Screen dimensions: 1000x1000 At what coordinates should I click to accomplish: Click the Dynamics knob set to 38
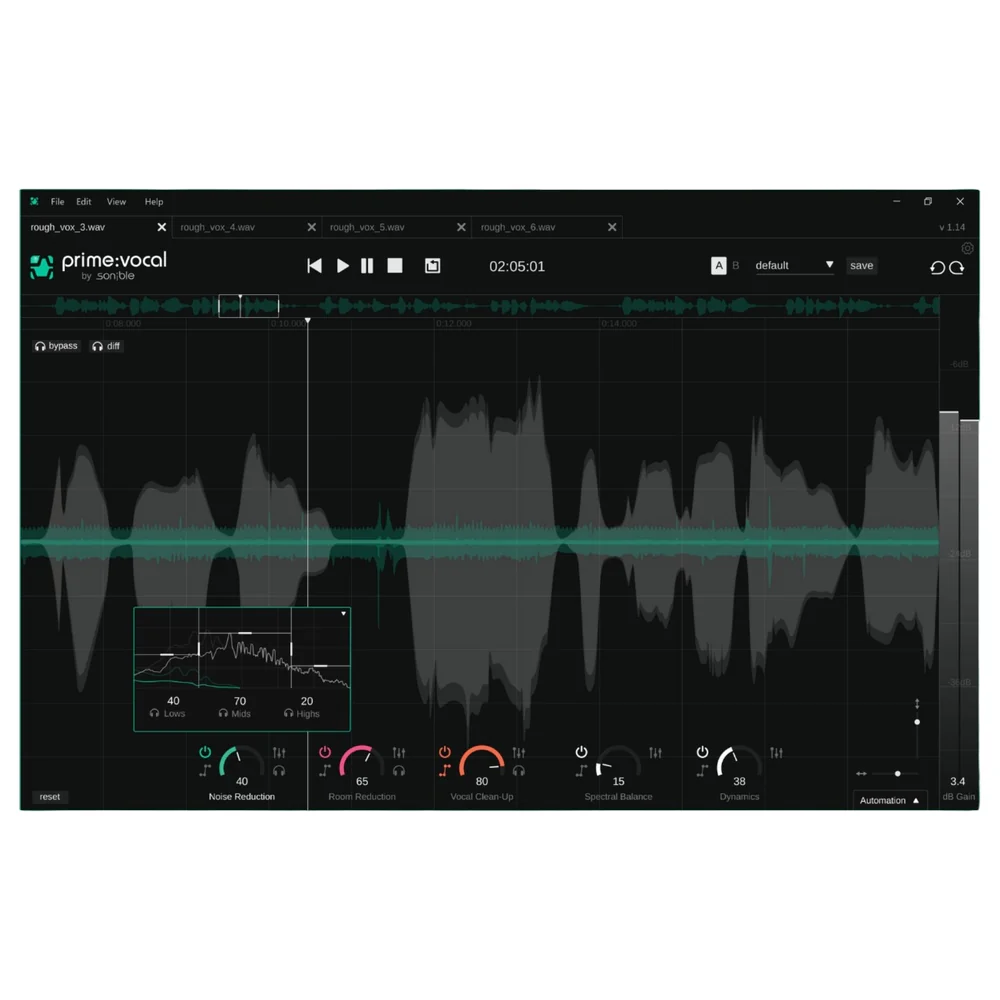tap(739, 762)
